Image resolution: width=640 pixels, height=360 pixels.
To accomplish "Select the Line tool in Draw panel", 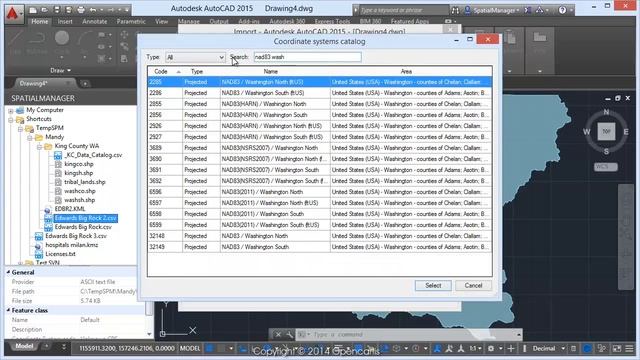I will click(16, 41).
